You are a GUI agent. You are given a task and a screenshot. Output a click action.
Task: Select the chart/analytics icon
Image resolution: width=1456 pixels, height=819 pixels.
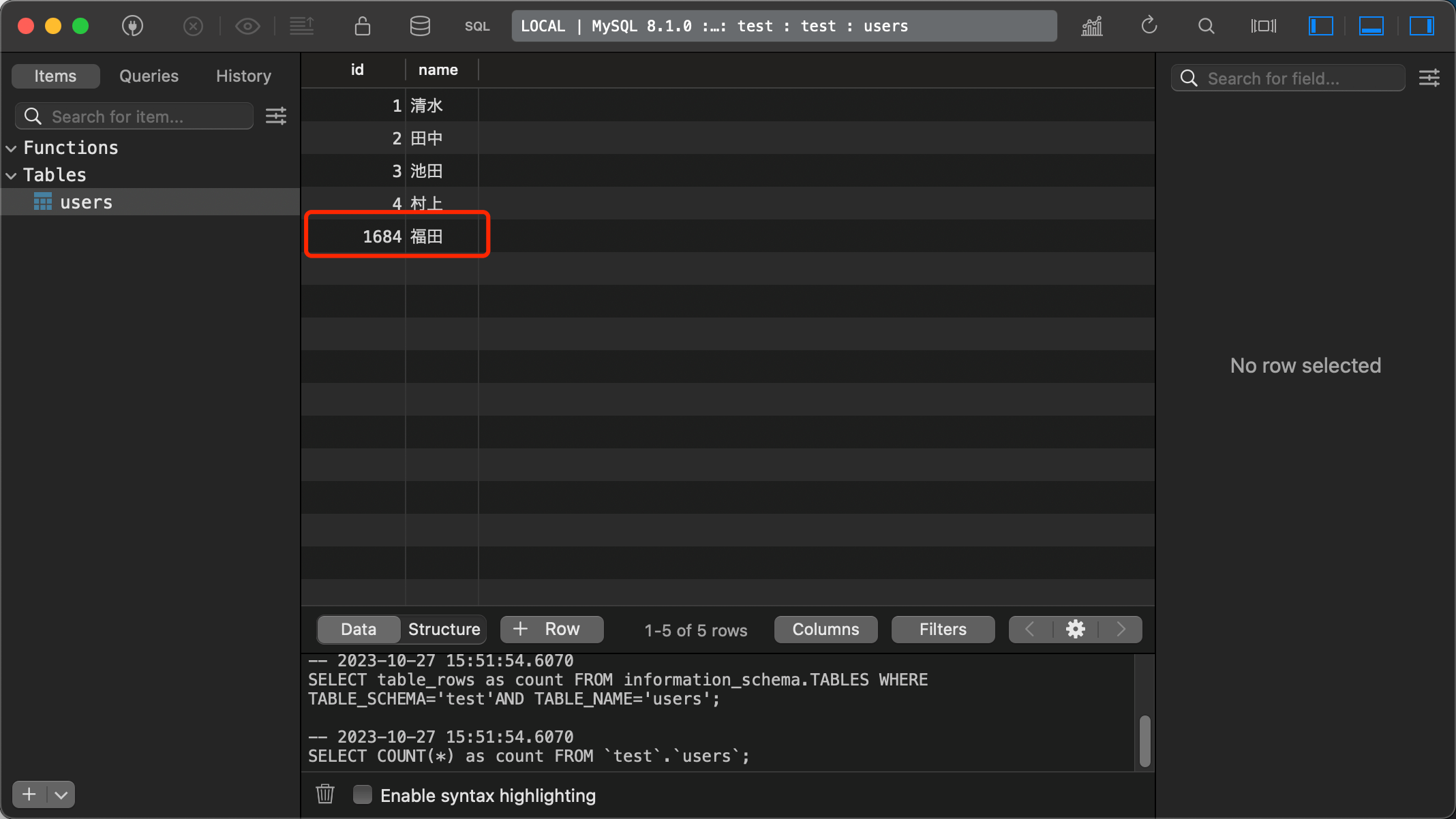point(1091,25)
